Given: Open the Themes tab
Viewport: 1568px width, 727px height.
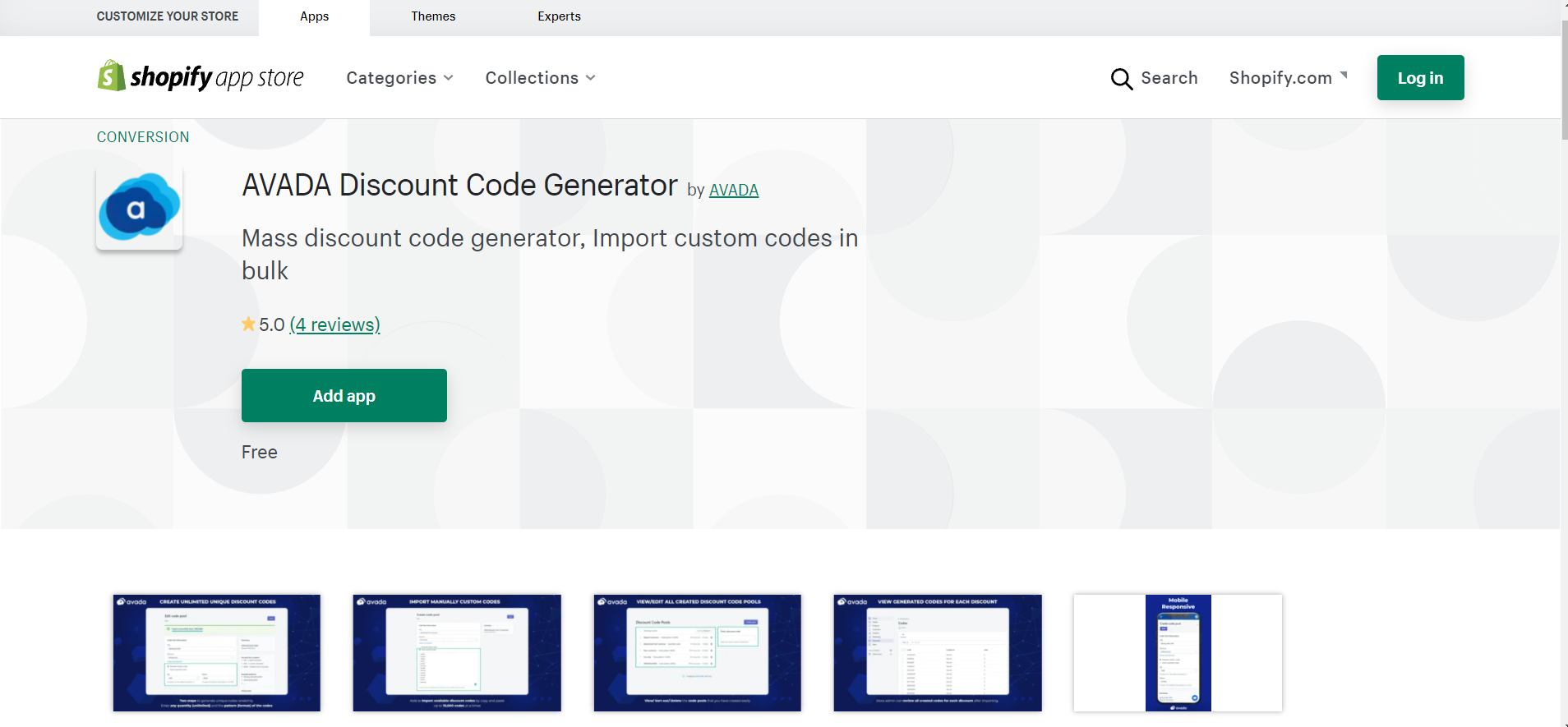Looking at the screenshot, I should click(x=433, y=16).
